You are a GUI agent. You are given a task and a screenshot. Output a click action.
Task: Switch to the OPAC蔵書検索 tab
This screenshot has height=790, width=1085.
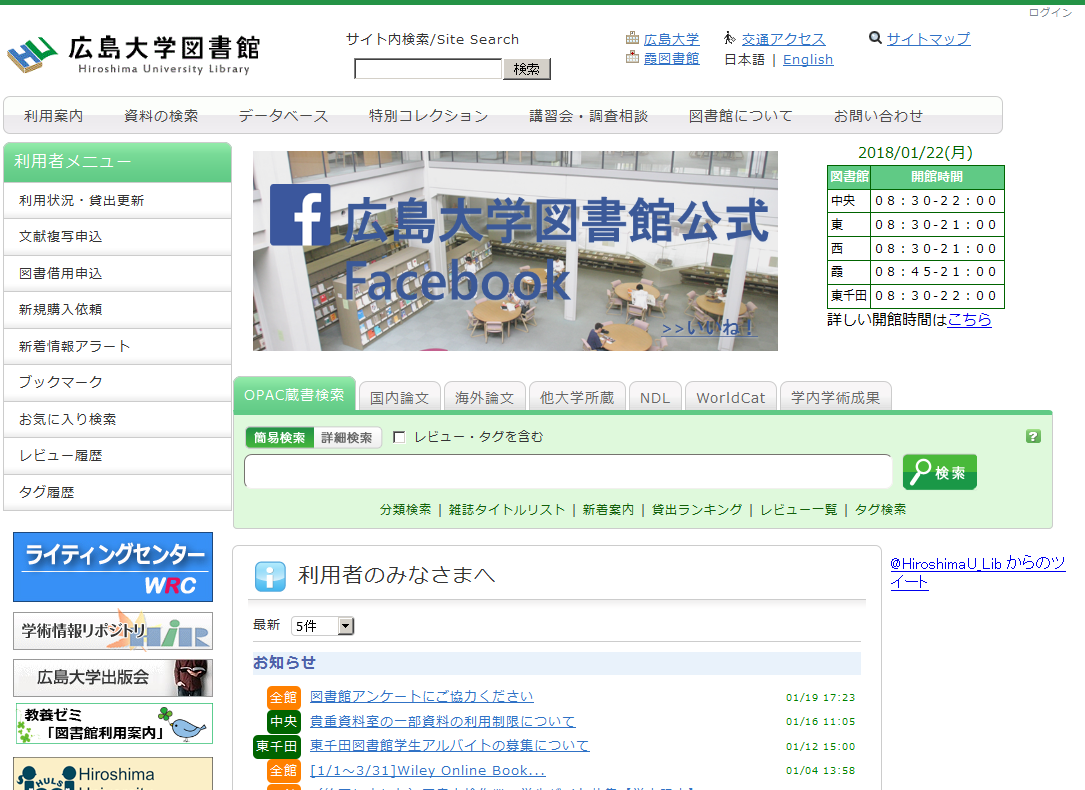(x=294, y=395)
